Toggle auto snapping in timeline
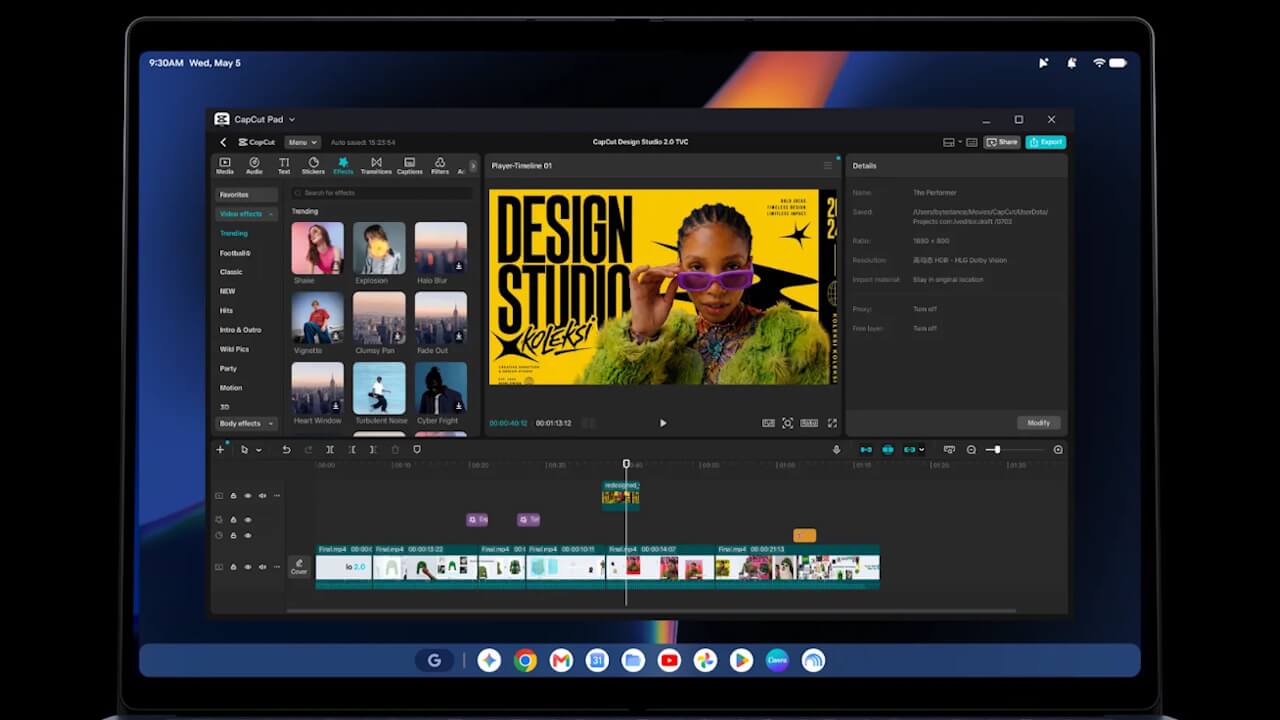Viewport: 1280px width, 720px height. pos(888,450)
